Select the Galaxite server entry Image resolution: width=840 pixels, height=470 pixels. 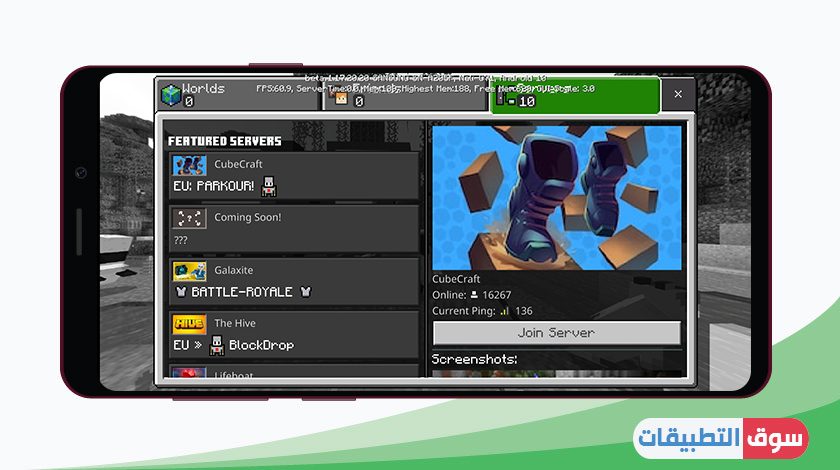click(x=294, y=282)
